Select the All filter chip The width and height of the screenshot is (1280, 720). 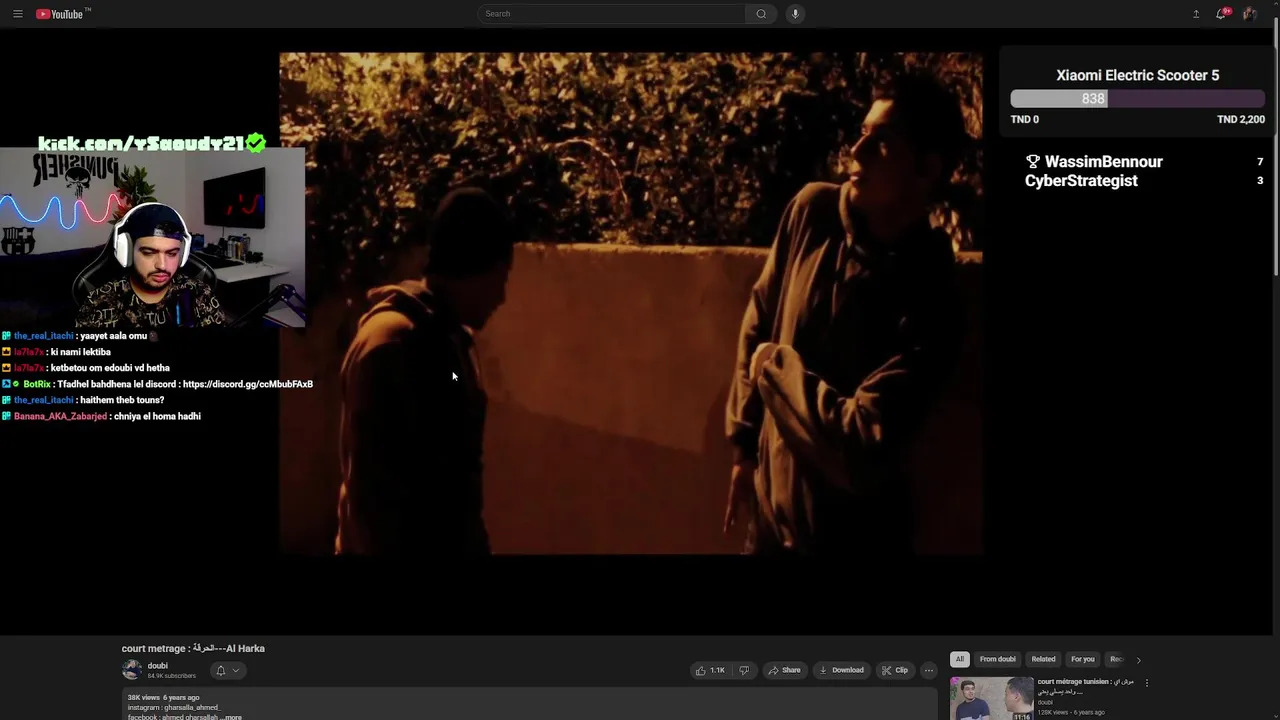coord(960,659)
